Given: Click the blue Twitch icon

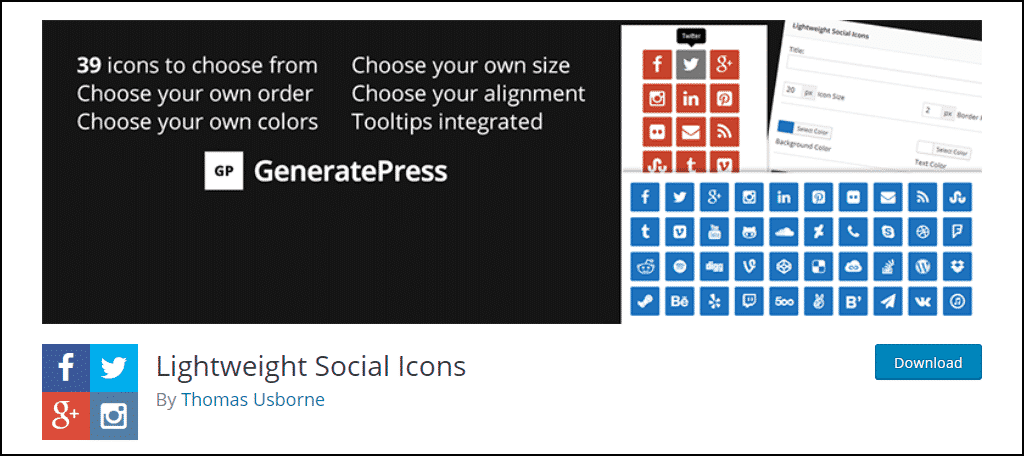Looking at the screenshot, I should (748, 301).
